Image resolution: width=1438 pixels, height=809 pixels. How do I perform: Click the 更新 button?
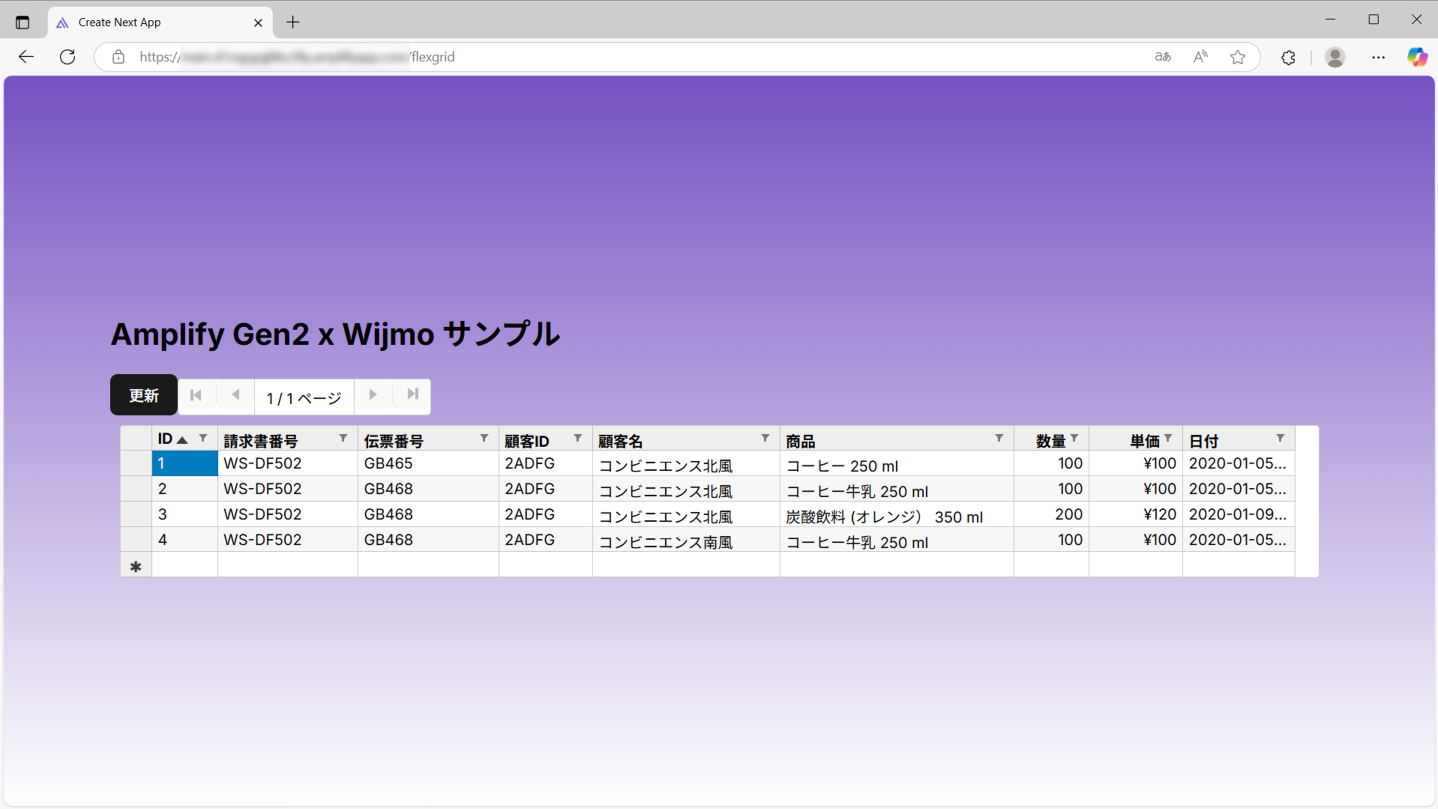[144, 395]
